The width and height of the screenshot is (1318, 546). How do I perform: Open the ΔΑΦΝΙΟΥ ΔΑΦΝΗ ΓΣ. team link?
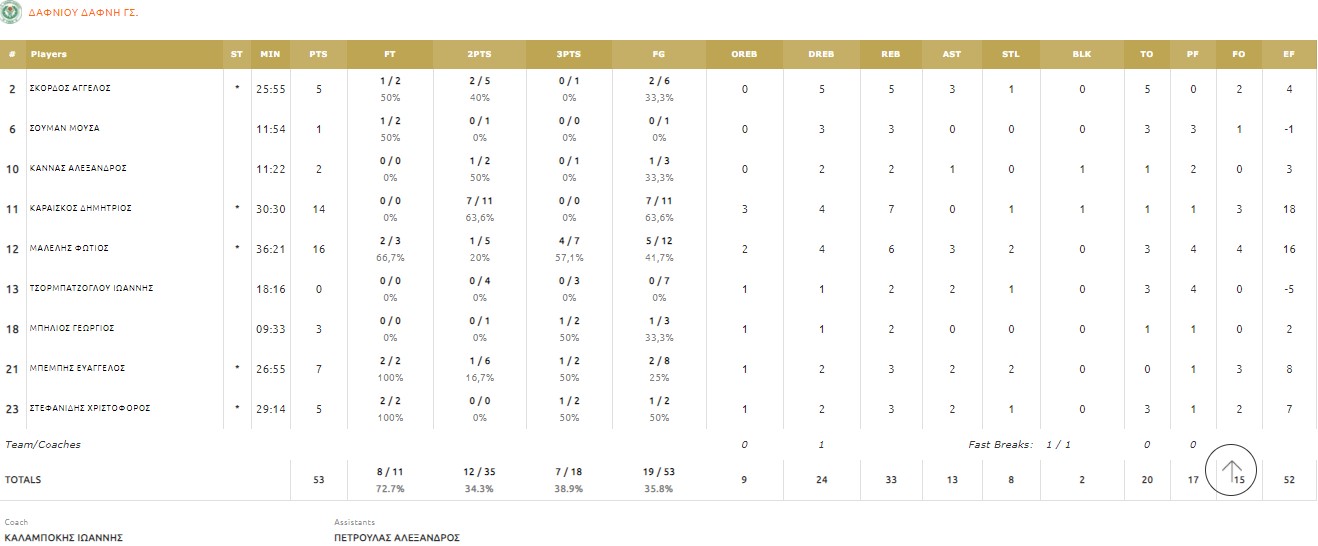click(83, 14)
